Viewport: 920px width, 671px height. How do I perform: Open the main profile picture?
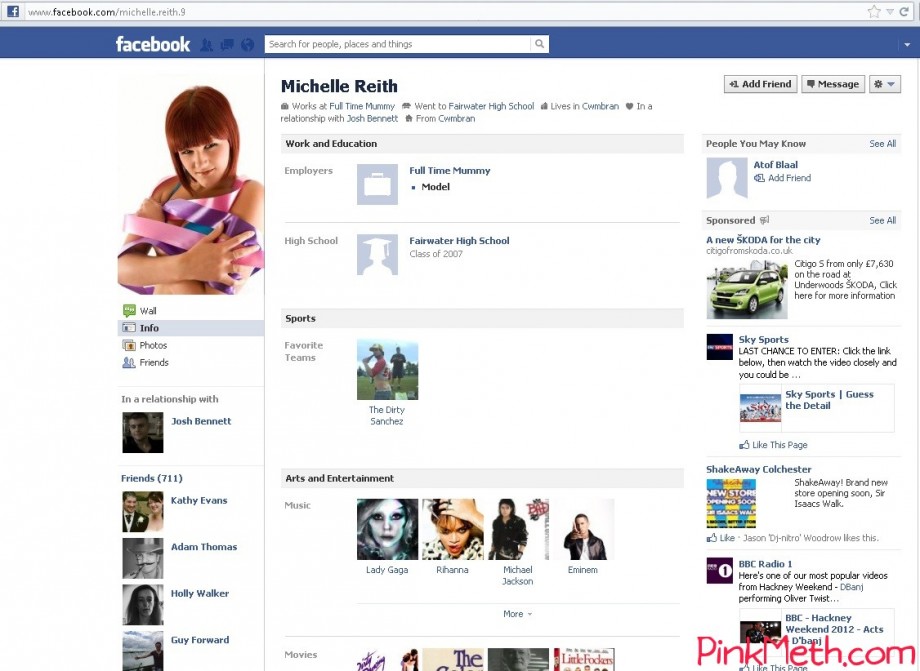191,185
